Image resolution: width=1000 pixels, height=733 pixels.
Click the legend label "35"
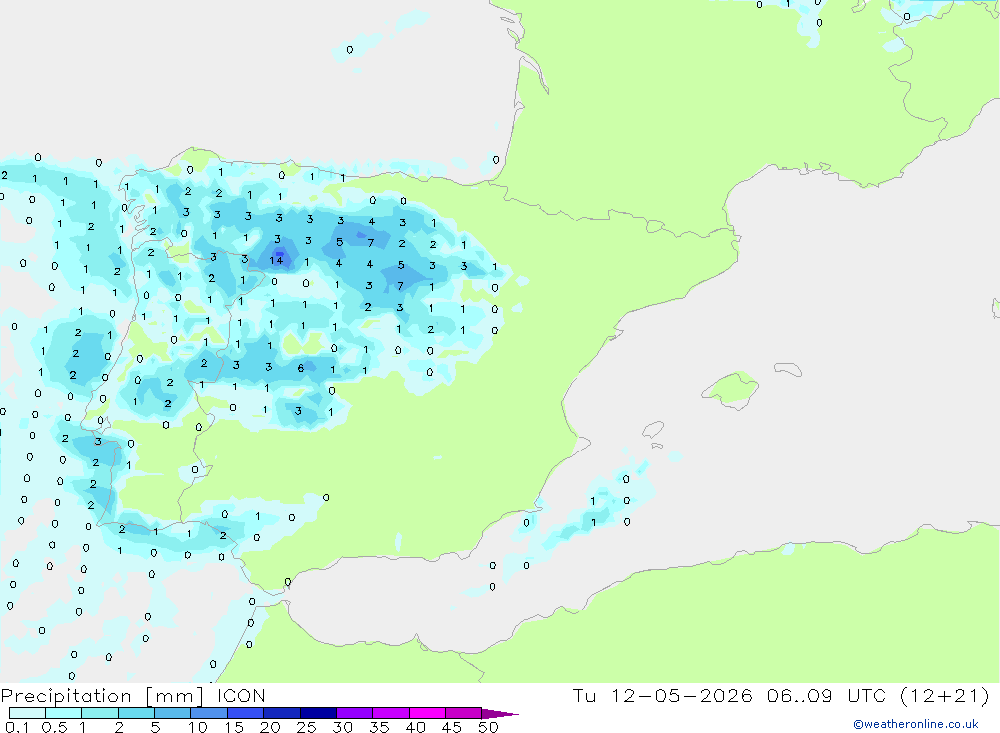(x=379, y=727)
